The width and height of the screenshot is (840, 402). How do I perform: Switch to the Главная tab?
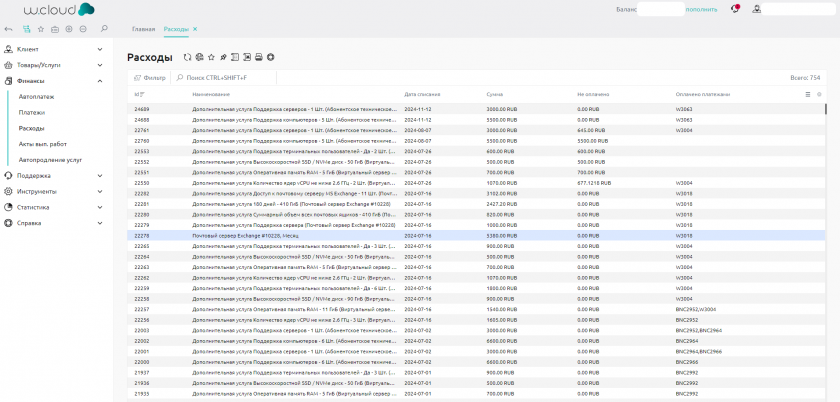click(x=143, y=30)
